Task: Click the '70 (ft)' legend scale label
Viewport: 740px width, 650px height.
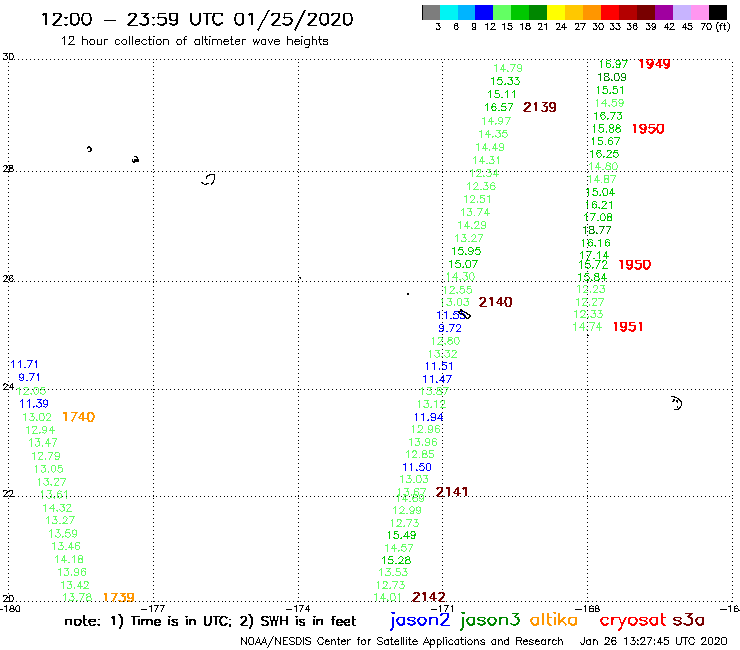Action: [715, 26]
